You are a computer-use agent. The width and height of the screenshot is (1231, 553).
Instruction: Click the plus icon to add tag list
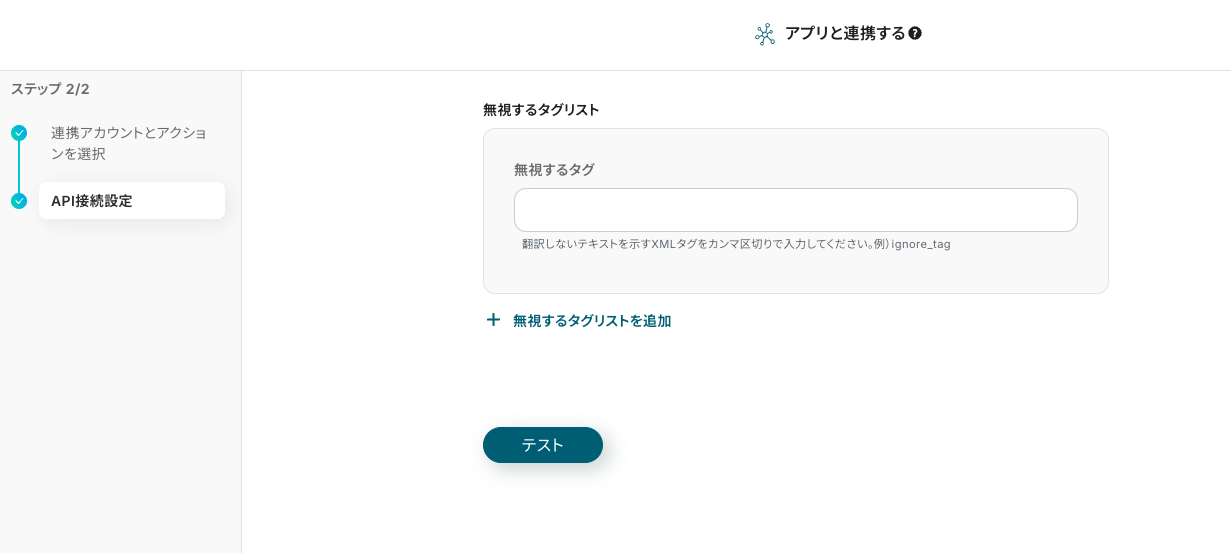tap(493, 321)
